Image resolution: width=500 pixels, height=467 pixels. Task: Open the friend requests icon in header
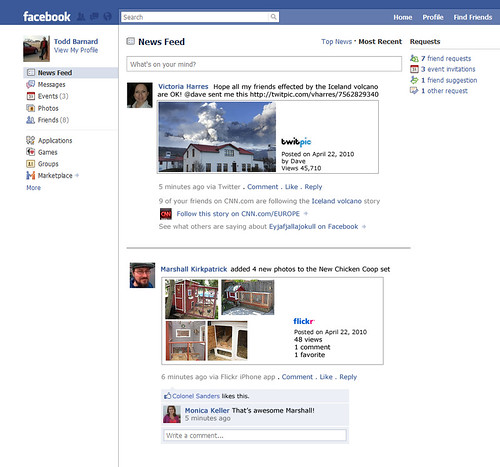coord(81,17)
